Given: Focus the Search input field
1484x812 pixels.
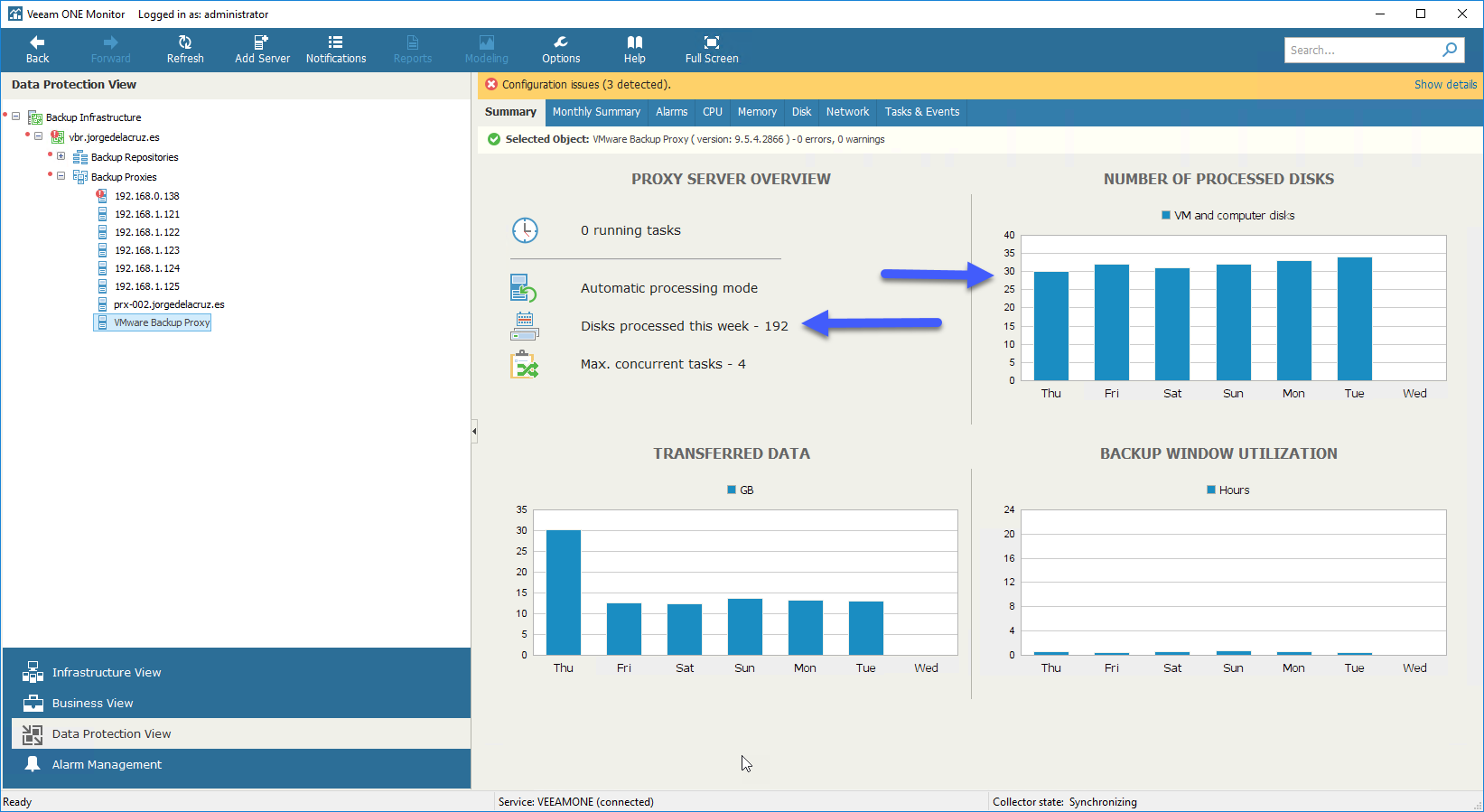Looking at the screenshot, I should click(x=1361, y=50).
